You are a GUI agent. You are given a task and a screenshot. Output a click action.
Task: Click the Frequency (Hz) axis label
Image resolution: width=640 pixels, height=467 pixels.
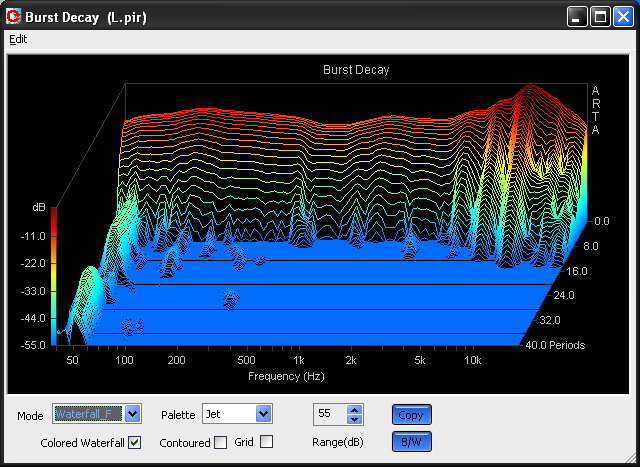click(286, 376)
